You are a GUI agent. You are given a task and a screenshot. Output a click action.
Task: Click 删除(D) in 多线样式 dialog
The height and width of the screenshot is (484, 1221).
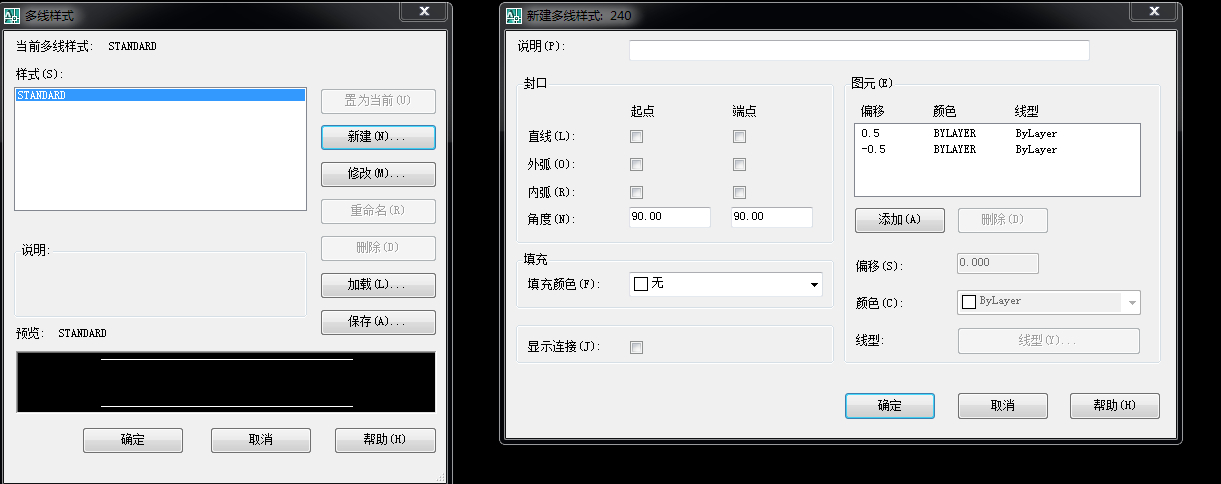point(378,248)
